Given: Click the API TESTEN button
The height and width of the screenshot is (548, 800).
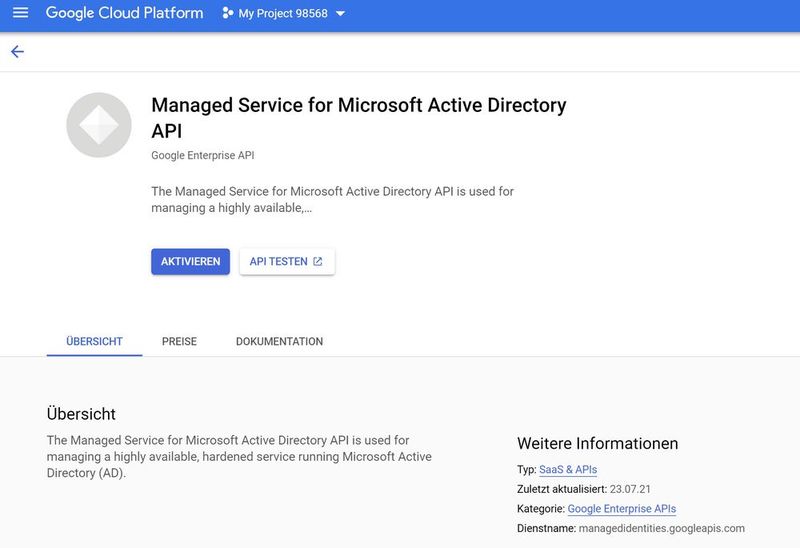Looking at the screenshot, I should pyautogui.click(x=287, y=261).
